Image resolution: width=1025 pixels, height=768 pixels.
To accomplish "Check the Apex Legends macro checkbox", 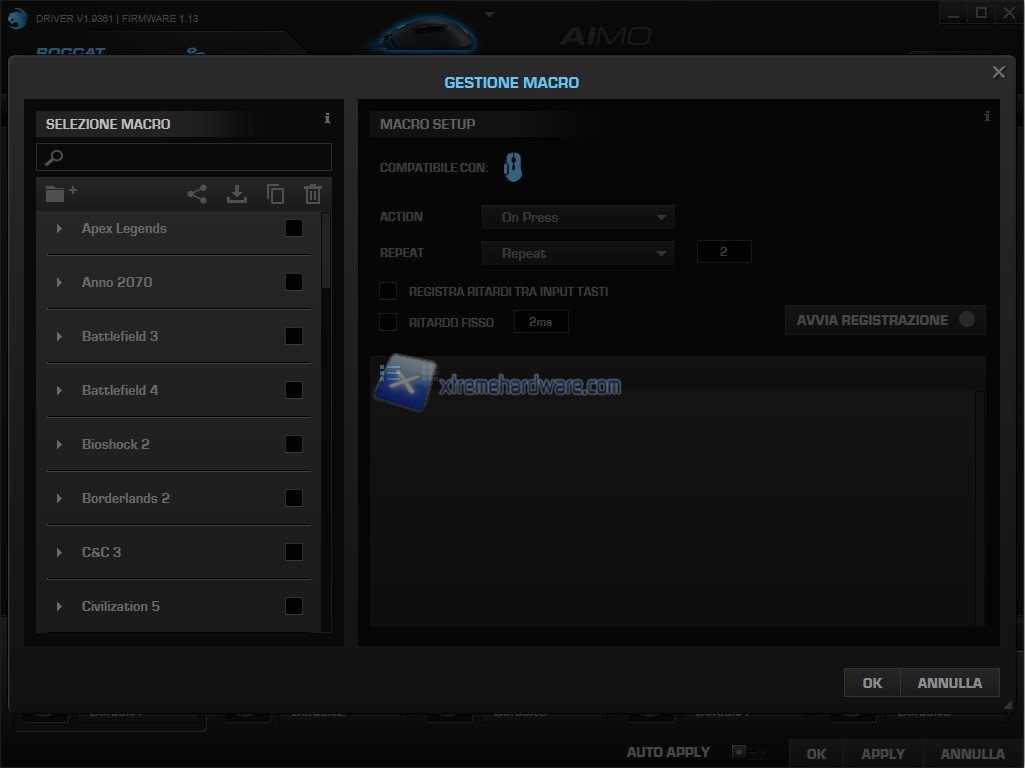I will click(x=294, y=228).
